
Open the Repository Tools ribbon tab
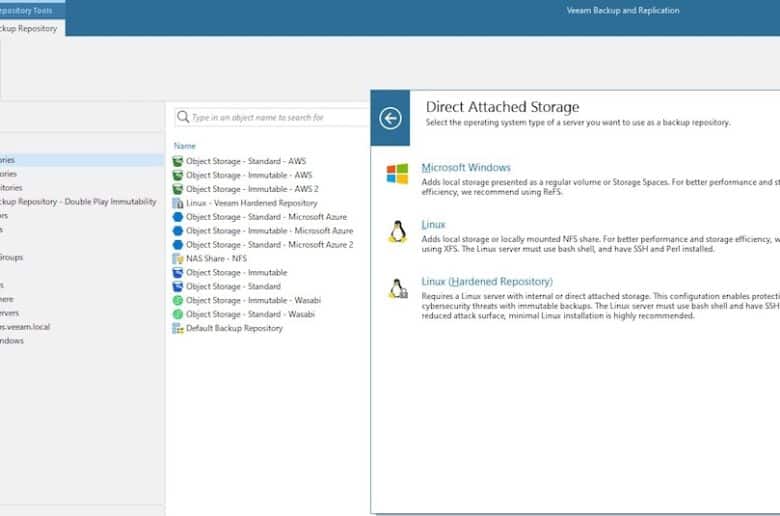[x=31, y=10]
